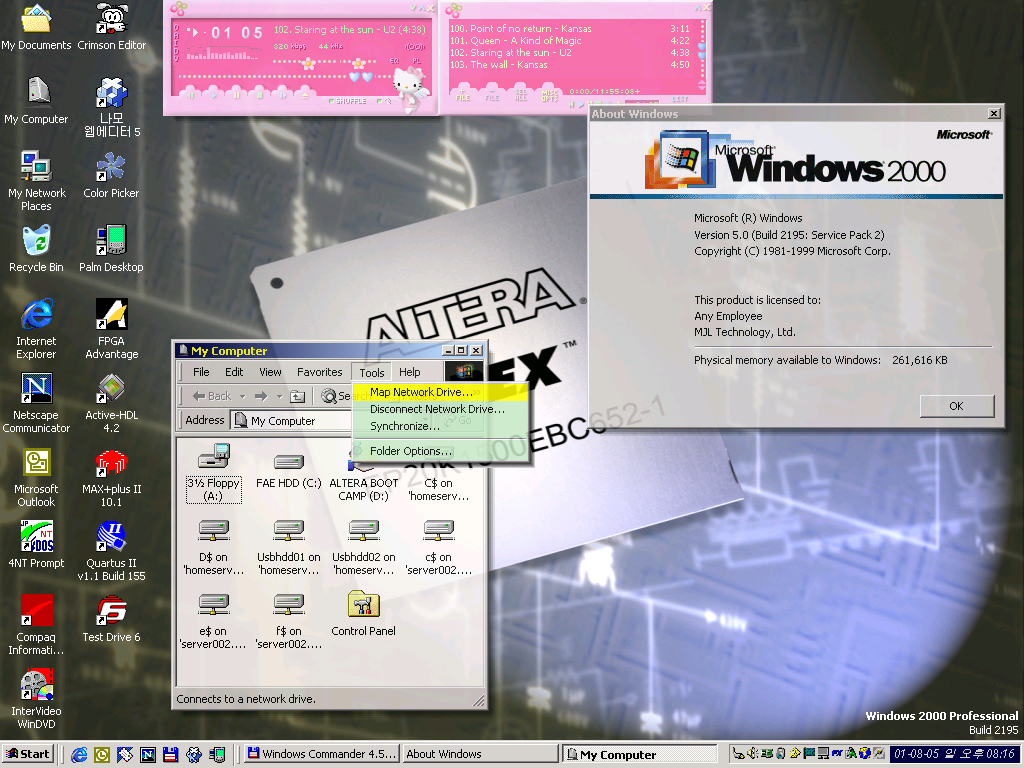Select Folder Options in the Tools menu

coord(410,451)
